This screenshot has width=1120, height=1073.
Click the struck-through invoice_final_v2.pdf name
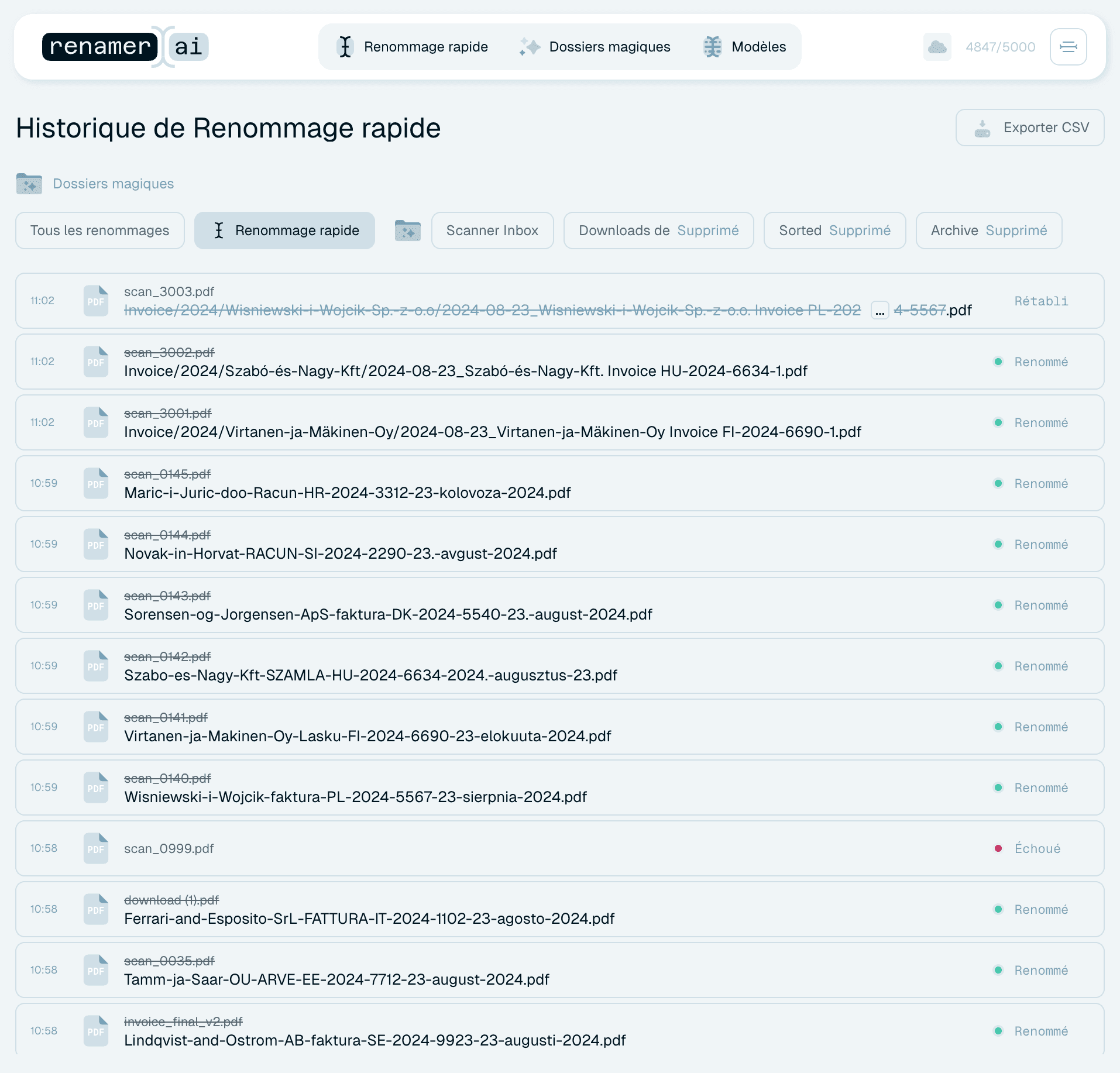click(x=183, y=1022)
